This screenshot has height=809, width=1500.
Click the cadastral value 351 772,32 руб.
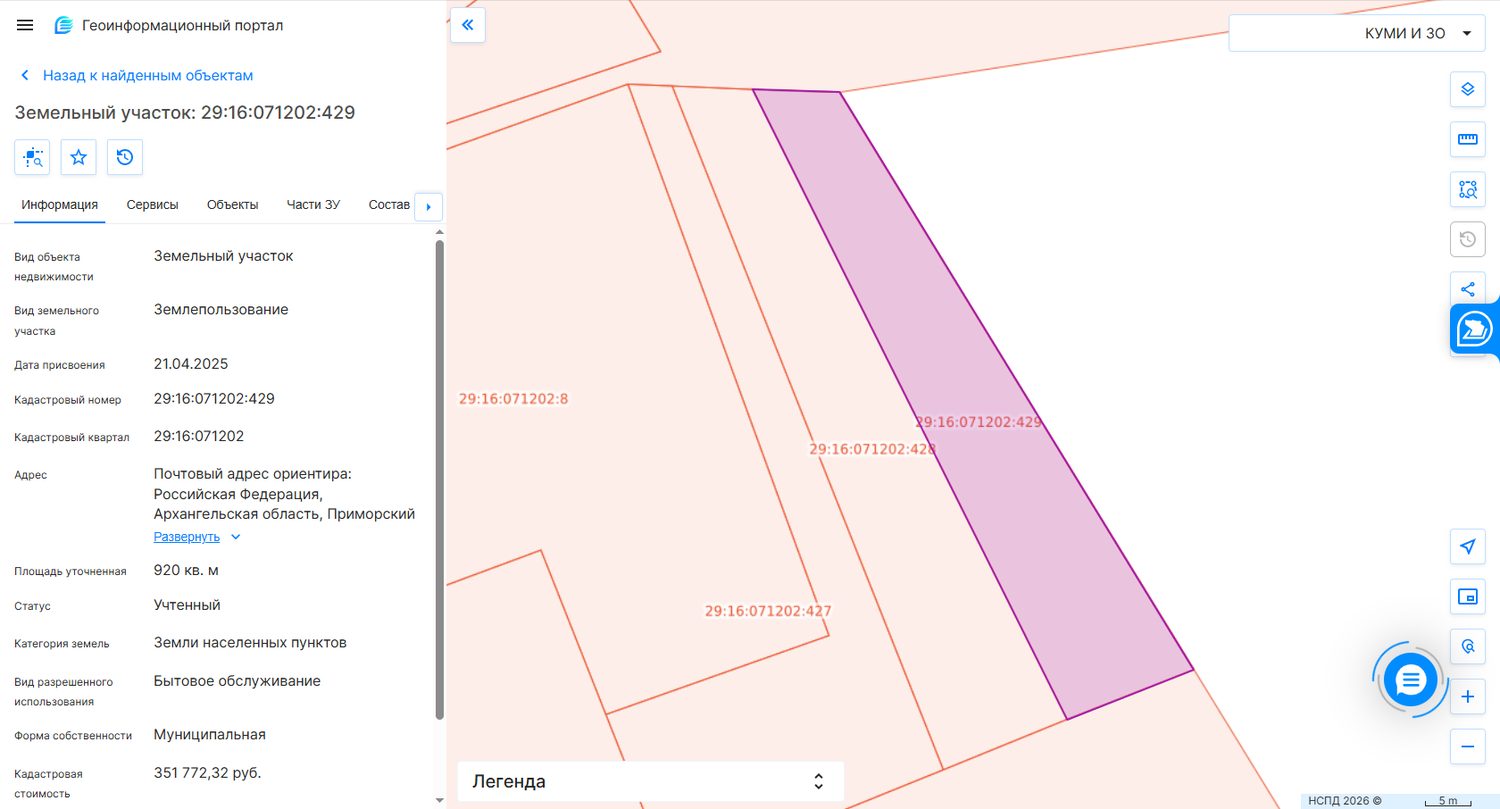tap(207, 773)
